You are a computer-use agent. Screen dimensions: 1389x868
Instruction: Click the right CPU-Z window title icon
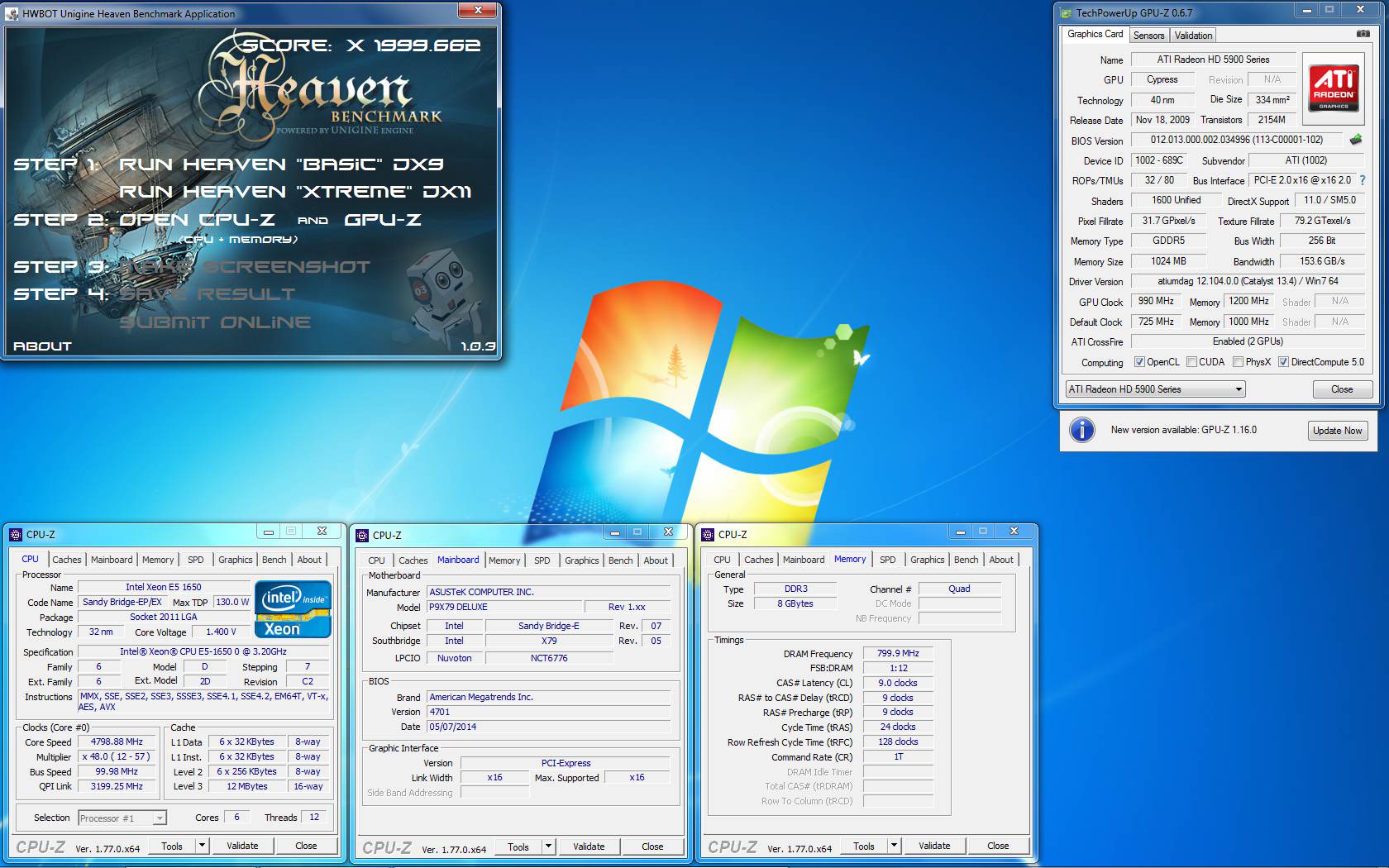pyautogui.click(x=708, y=535)
